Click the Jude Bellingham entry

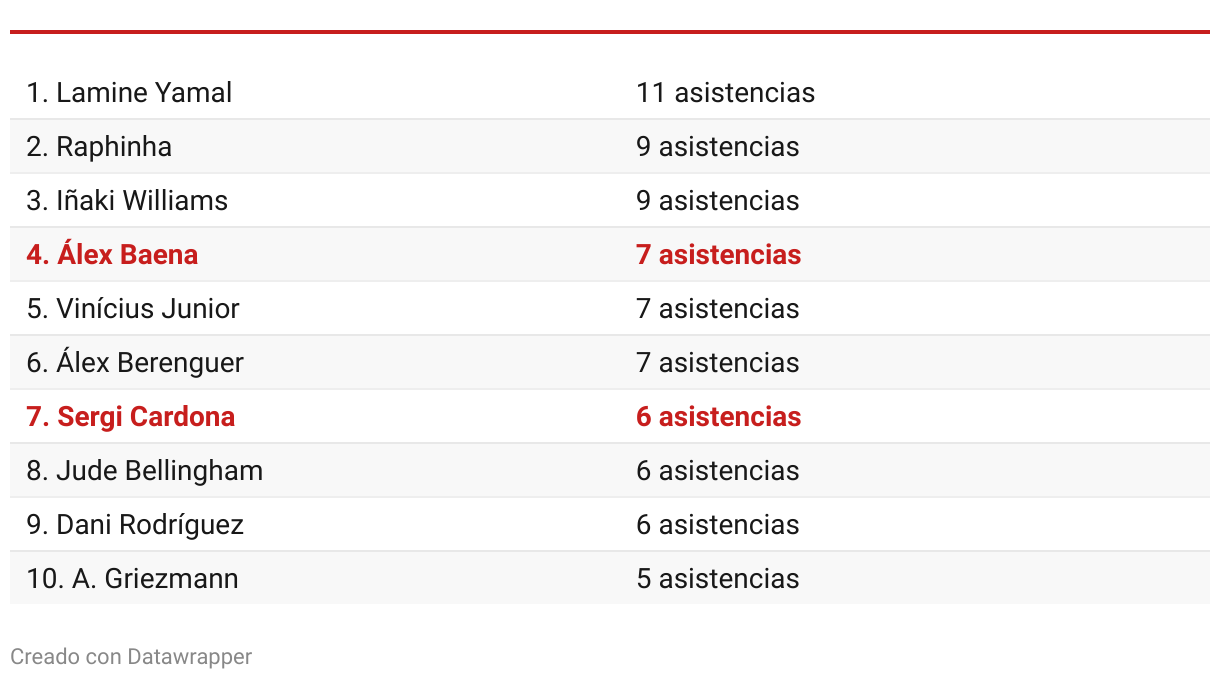(x=145, y=471)
